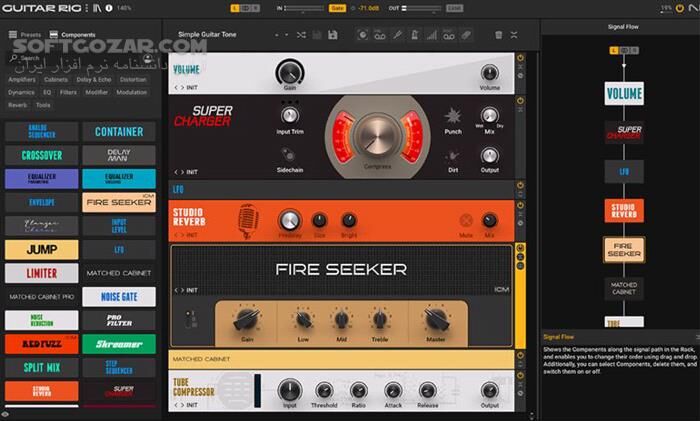The height and width of the screenshot is (421, 700).
Task: Switch to the Components tab
Action: pyautogui.click(x=72, y=34)
